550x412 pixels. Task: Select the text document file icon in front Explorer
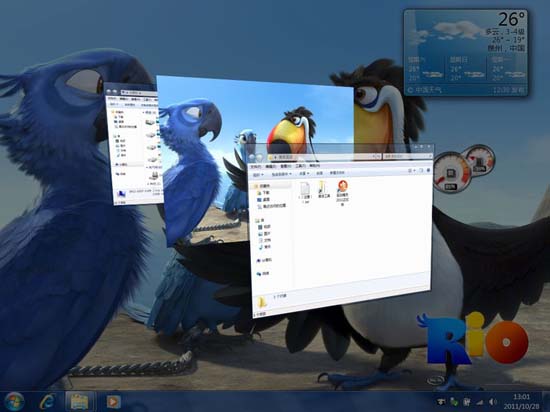[305, 192]
